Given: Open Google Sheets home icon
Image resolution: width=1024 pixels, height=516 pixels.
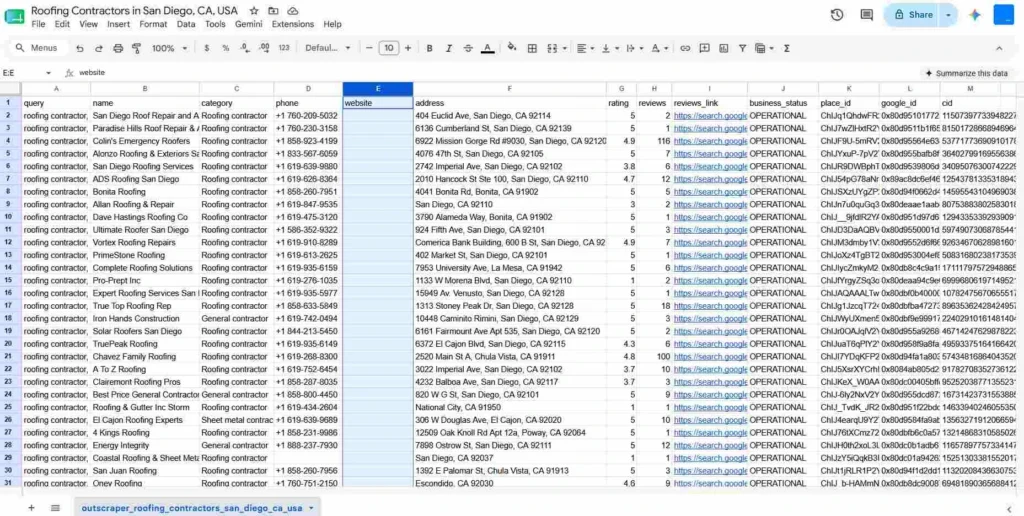Looking at the screenshot, I should pos(14,16).
